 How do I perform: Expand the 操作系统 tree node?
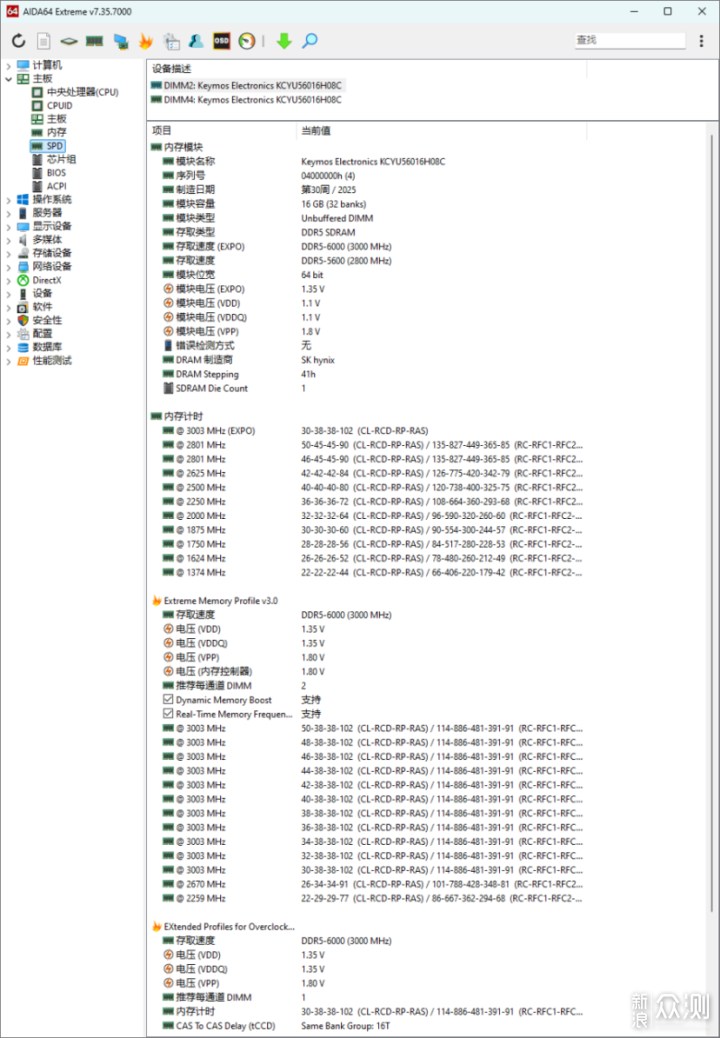tap(9, 200)
